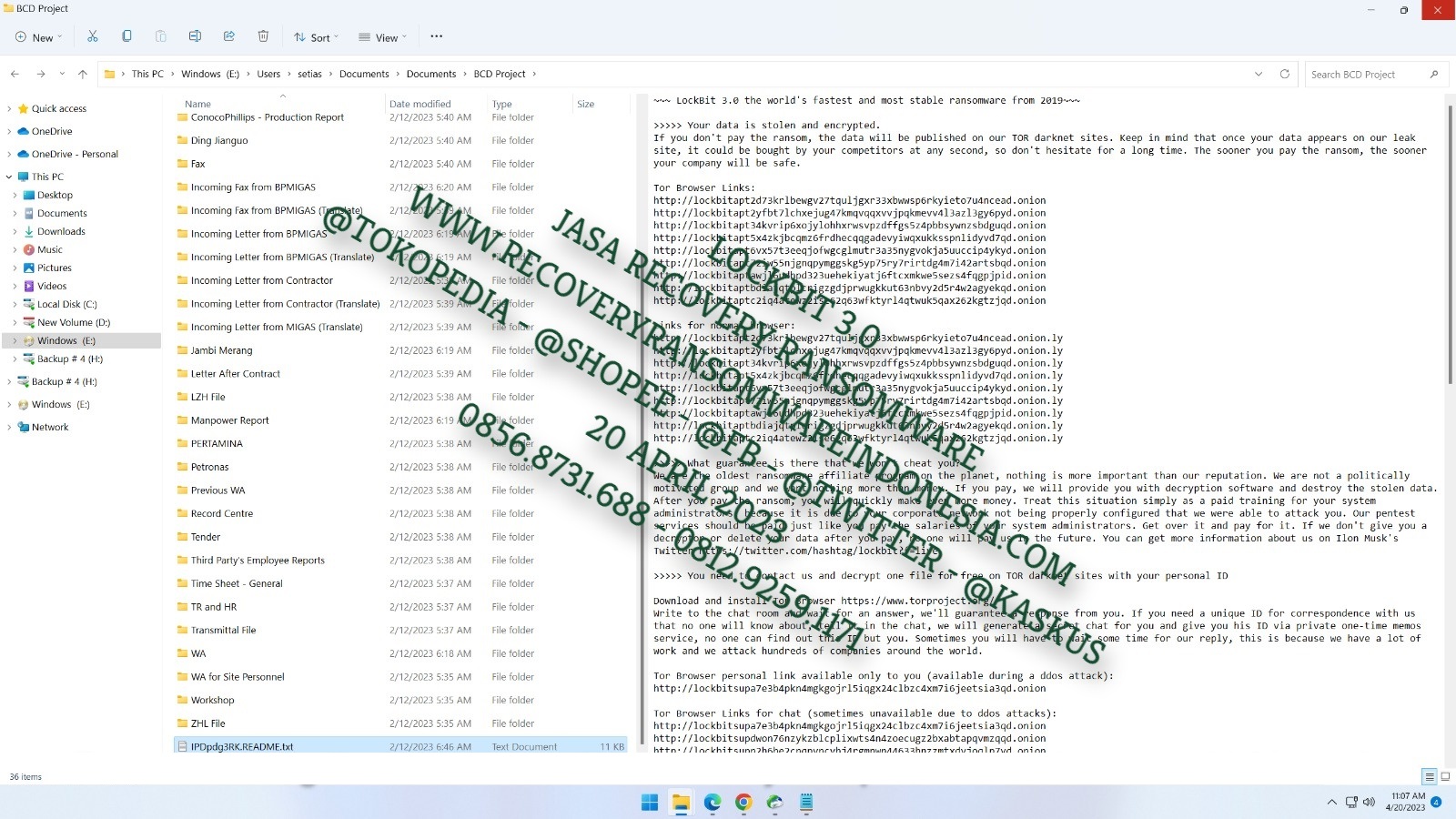The image size is (1456, 819).
Task: Click the Delete trash icon
Action: click(263, 36)
